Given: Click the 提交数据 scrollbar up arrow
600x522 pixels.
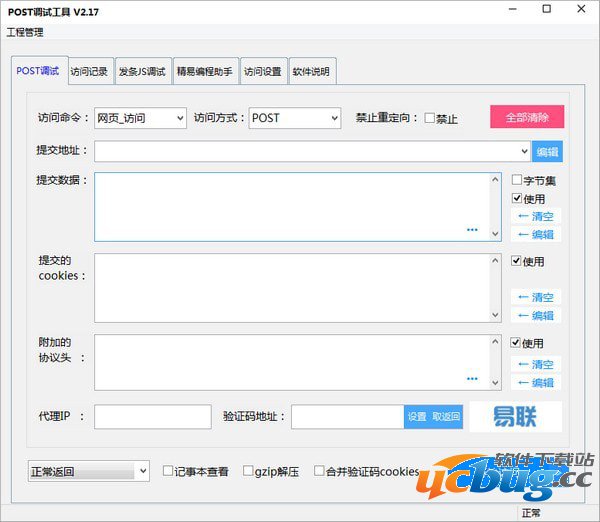Looking at the screenshot, I should point(495,180).
